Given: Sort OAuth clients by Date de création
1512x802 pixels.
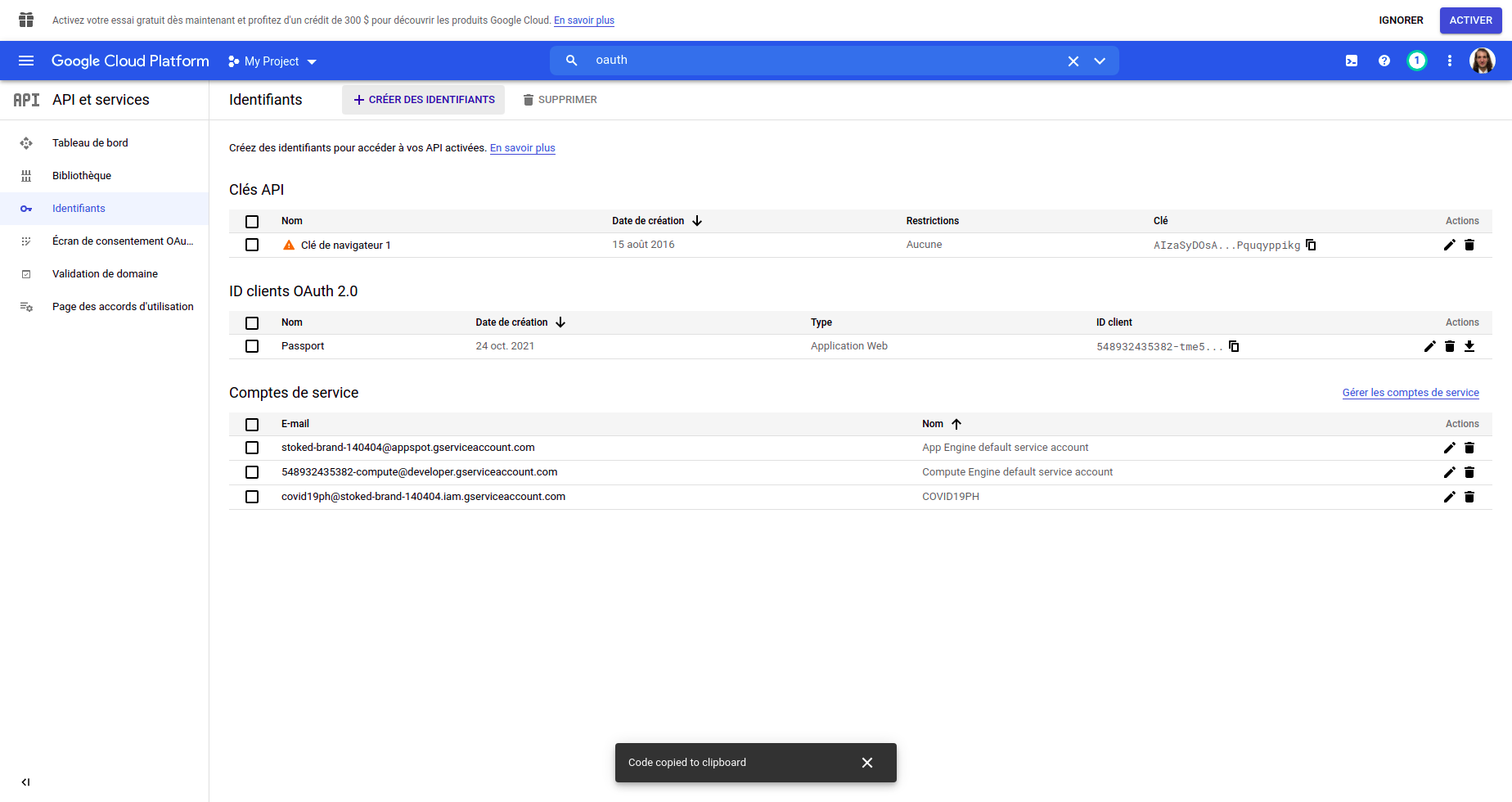Looking at the screenshot, I should 520,322.
